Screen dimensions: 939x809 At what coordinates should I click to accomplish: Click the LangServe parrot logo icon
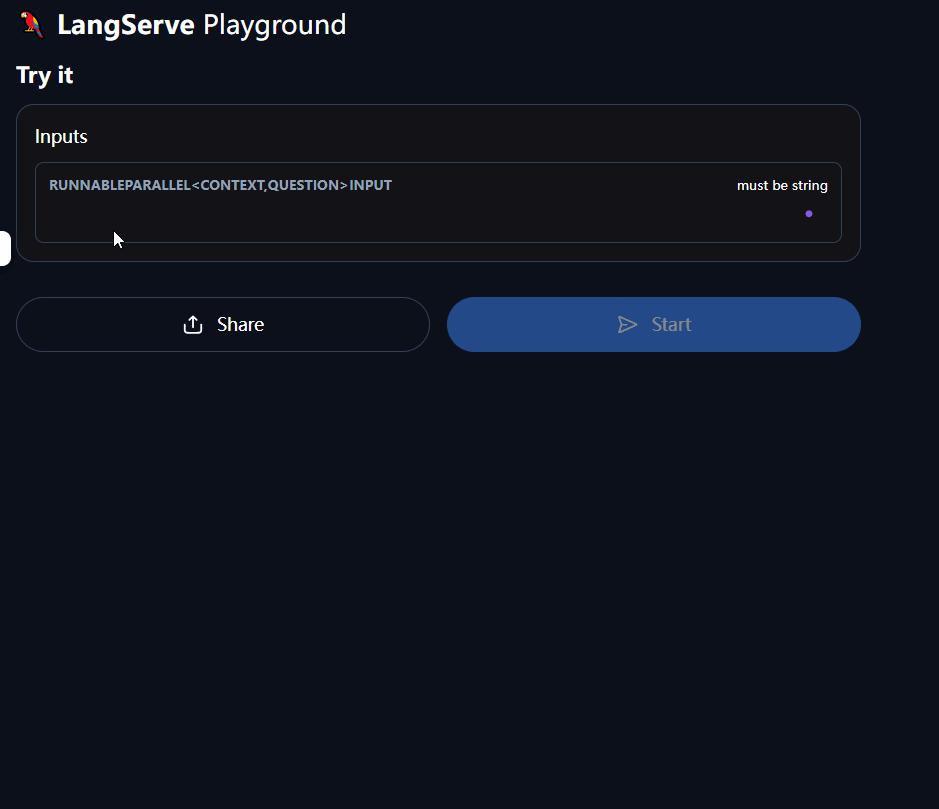pyautogui.click(x=32, y=25)
